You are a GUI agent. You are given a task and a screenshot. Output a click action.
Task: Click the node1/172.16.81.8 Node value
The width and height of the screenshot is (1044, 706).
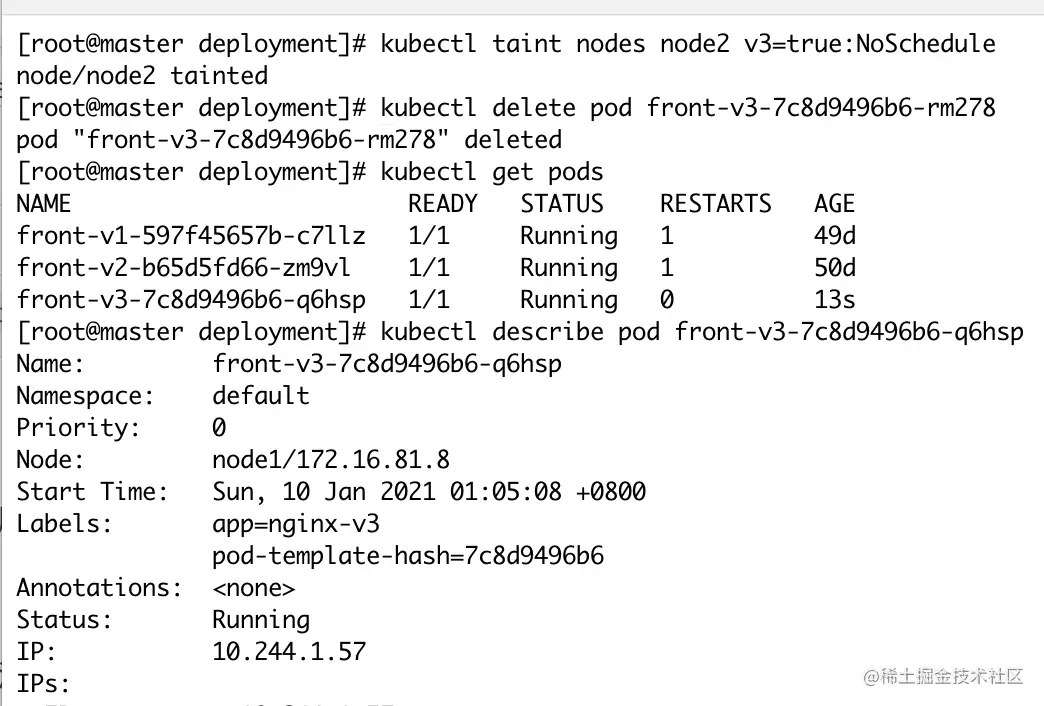[331, 460]
